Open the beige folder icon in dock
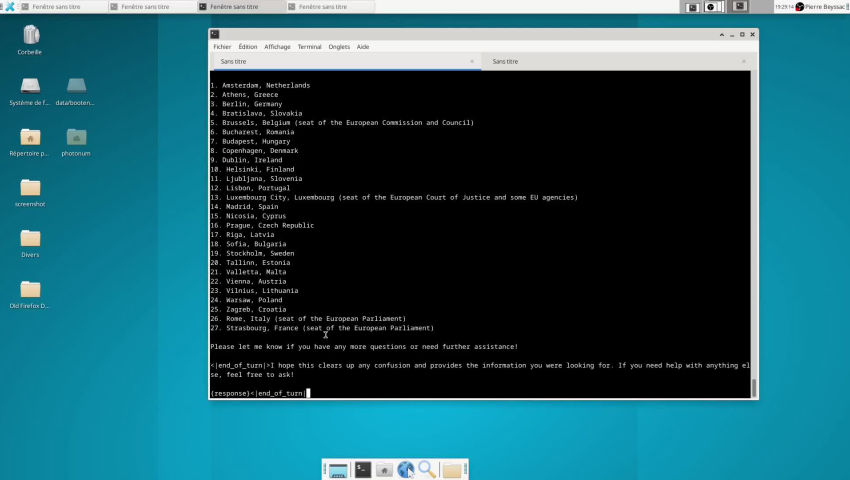Viewport: 850px width, 480px height. (452, 470)
